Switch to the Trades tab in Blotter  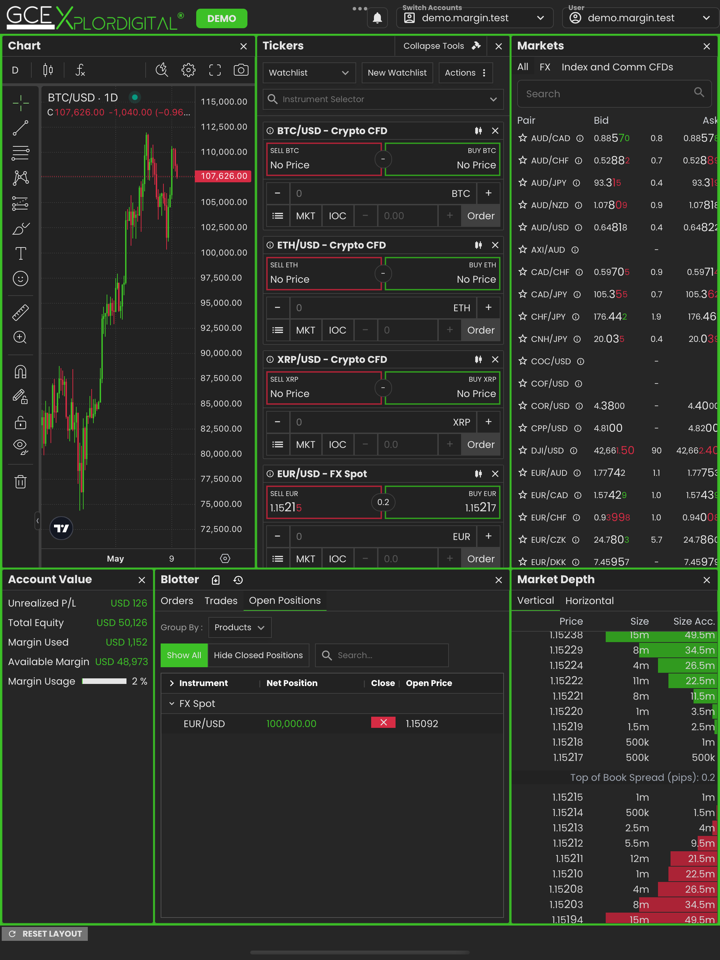[221, 601]
